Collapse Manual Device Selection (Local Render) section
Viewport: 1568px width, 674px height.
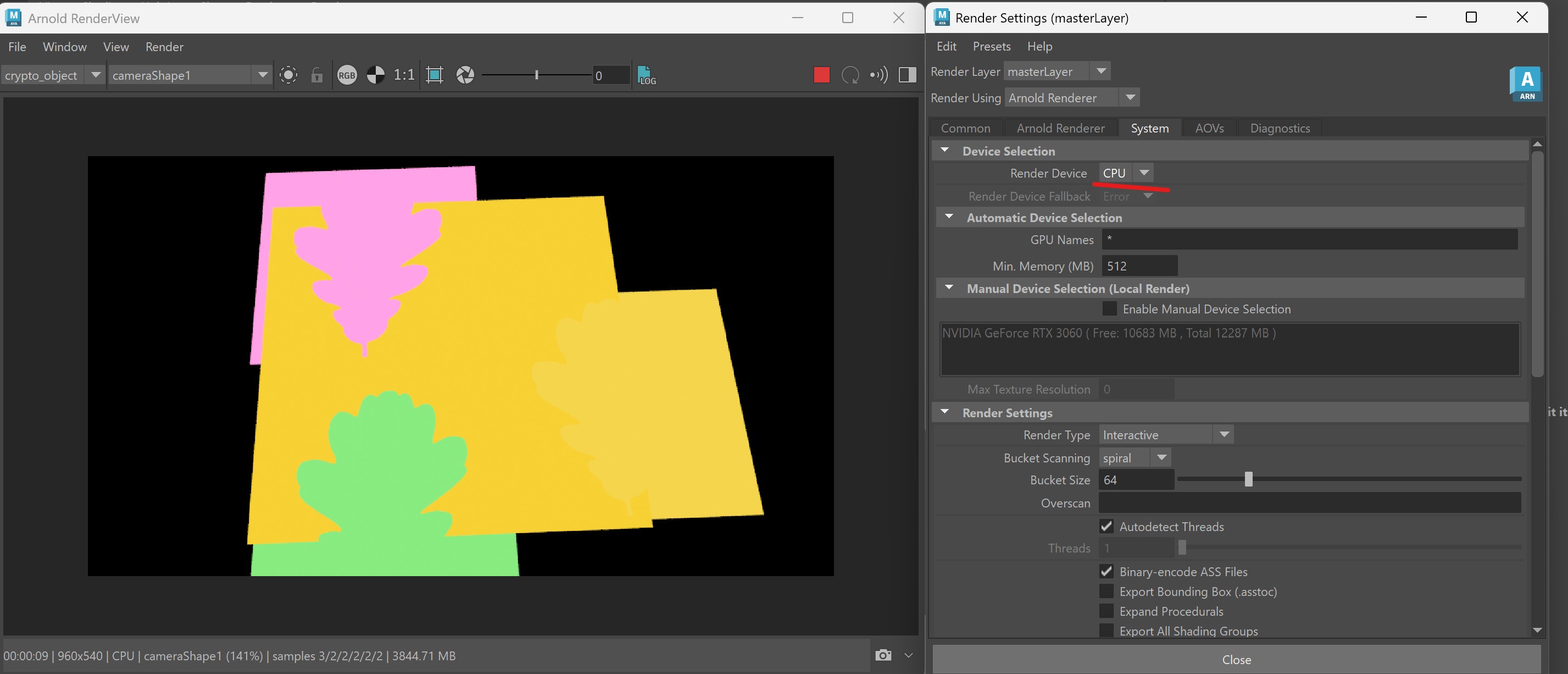[949, 288]
